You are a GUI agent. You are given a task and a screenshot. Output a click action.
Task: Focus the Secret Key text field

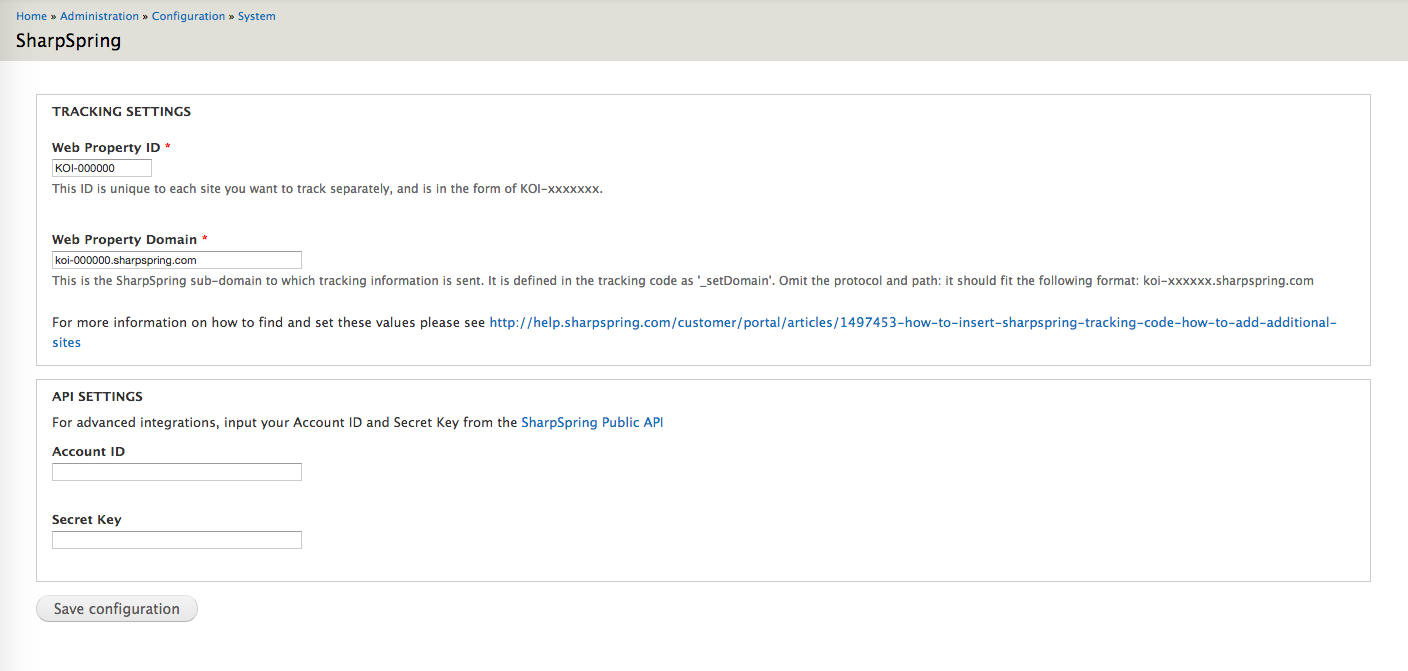pyautogui.click(x=177, y=540)
